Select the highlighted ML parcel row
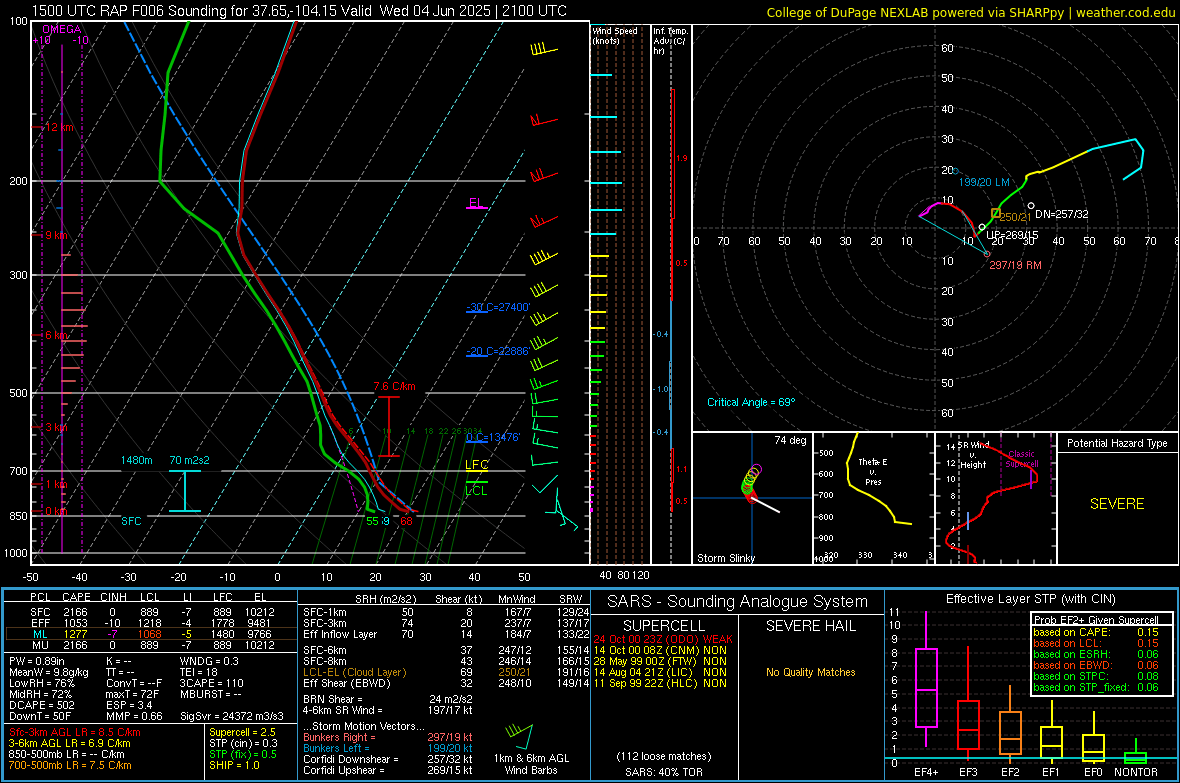The width and height of the screenshot is (1180, 783). click(x=151, y=634)
